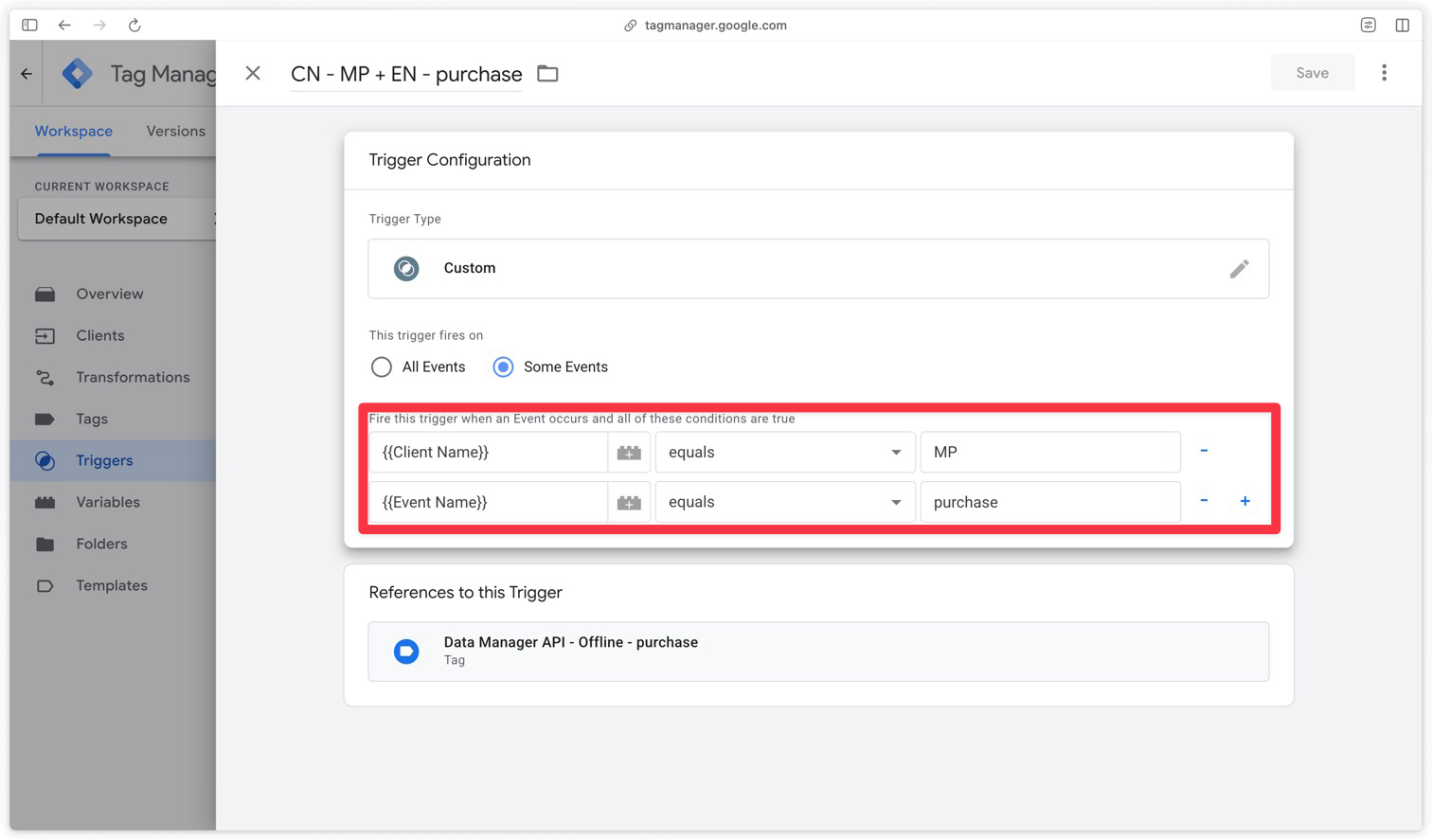Open Clients in the sidebar

point(100,336)
